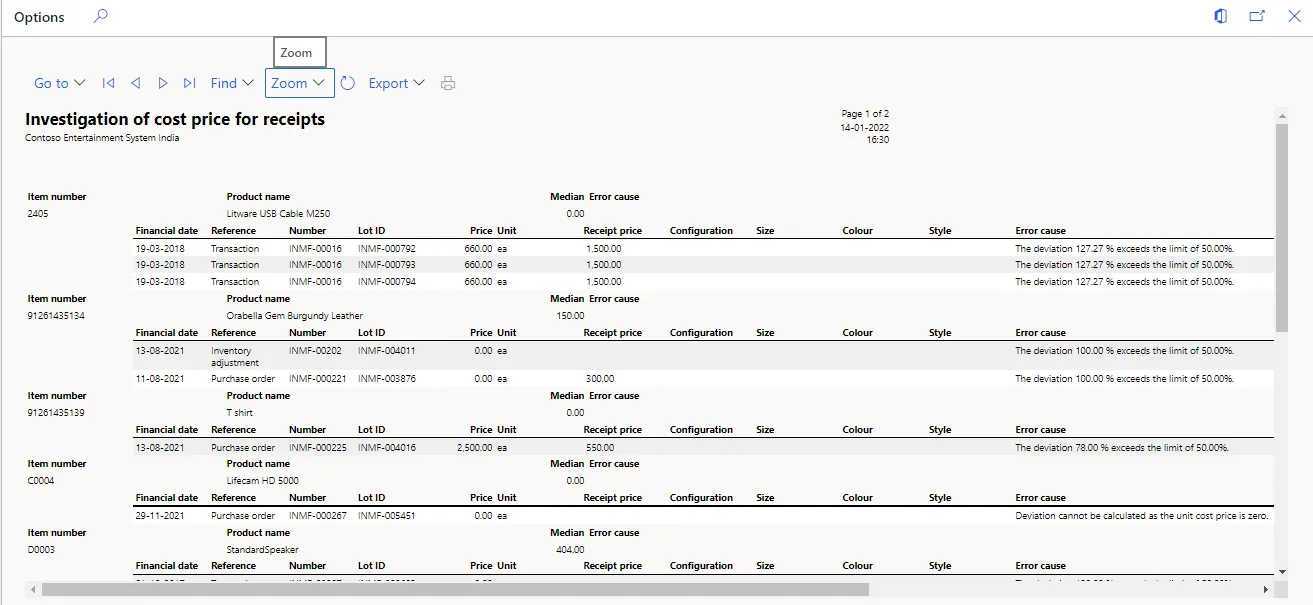
Task: Click Lot ID INMF-005451
Action: point(387,515)
